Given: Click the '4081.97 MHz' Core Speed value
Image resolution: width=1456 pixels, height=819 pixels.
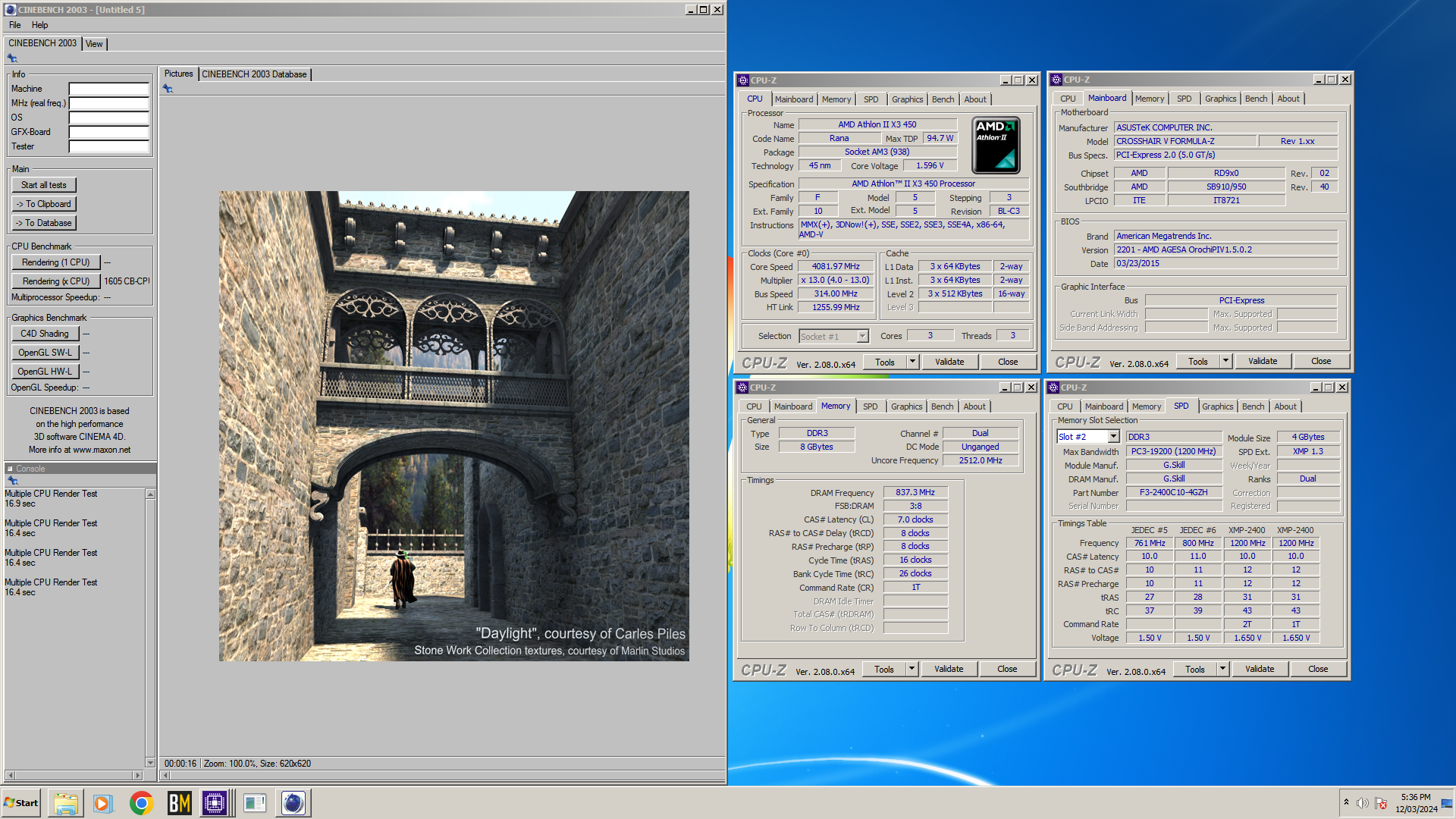Looking at the screenshot, I should point(836,266).
